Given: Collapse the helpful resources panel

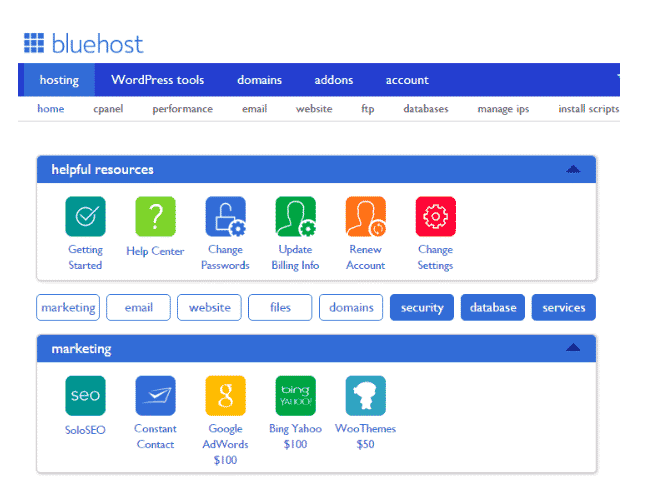Looking at the screenshot, I should [x=573, y=169].
